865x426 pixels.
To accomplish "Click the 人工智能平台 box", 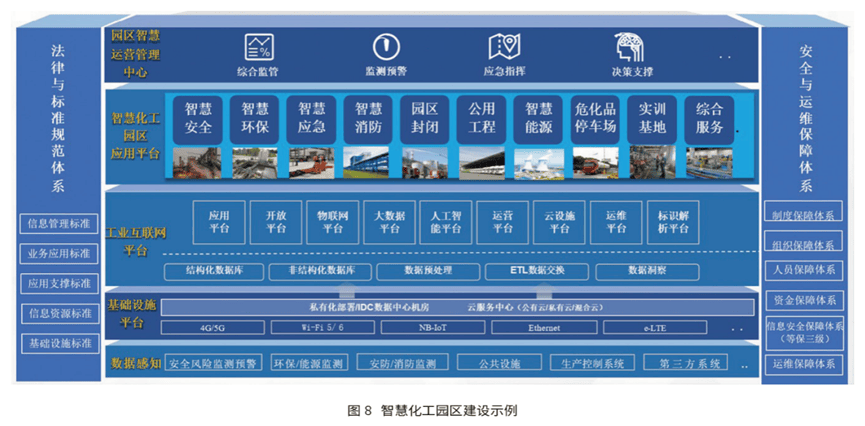I will [x=444, y=222].
